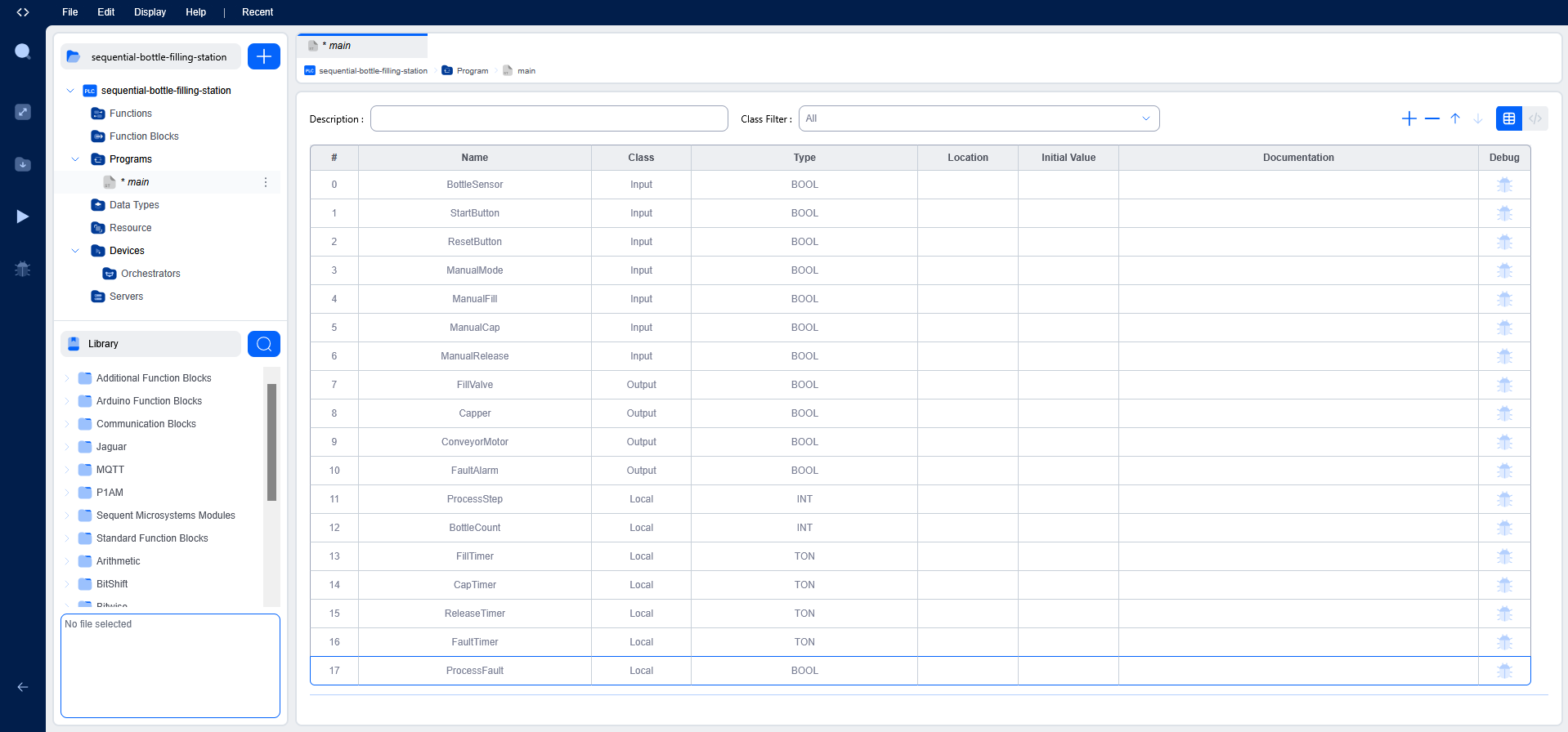Click the Library panel header
The image size is (1568, 732).
pyautogui.click(x=150, y=344)
